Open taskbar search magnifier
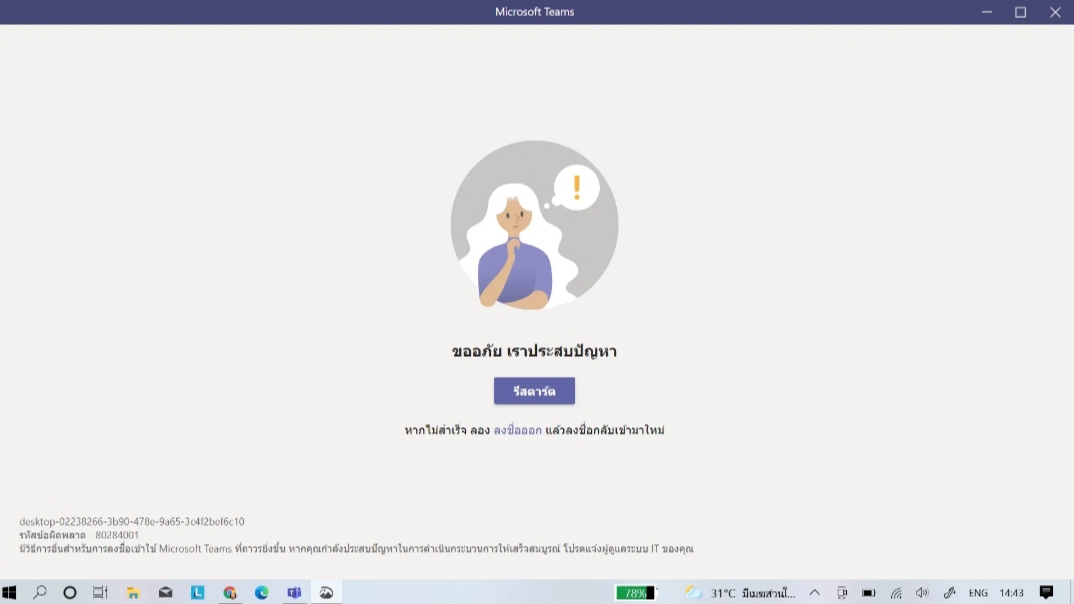The width and height of the screenshot is (1074, 604). [40, 592]
